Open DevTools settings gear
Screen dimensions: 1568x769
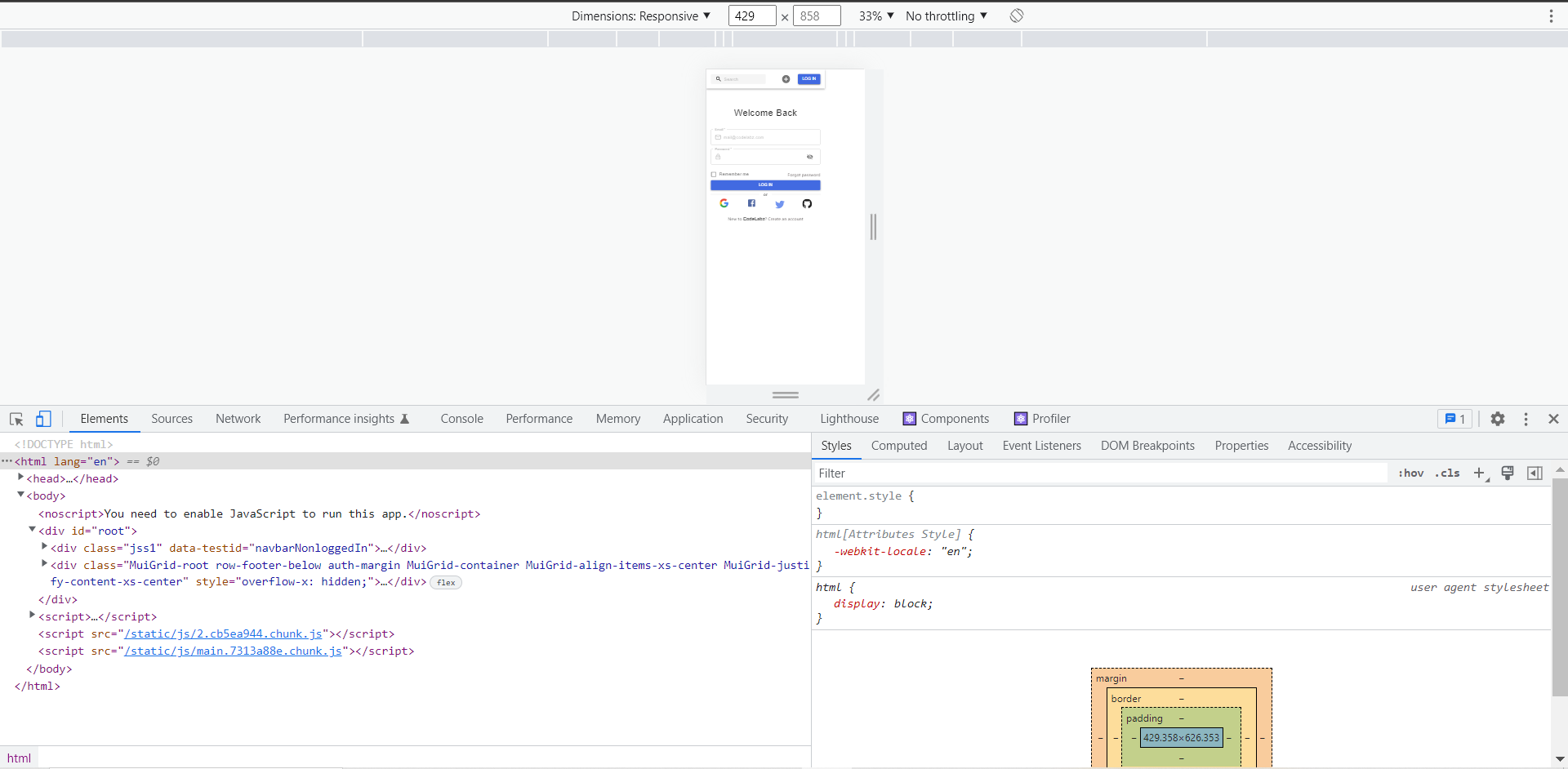click(1499, 419)
